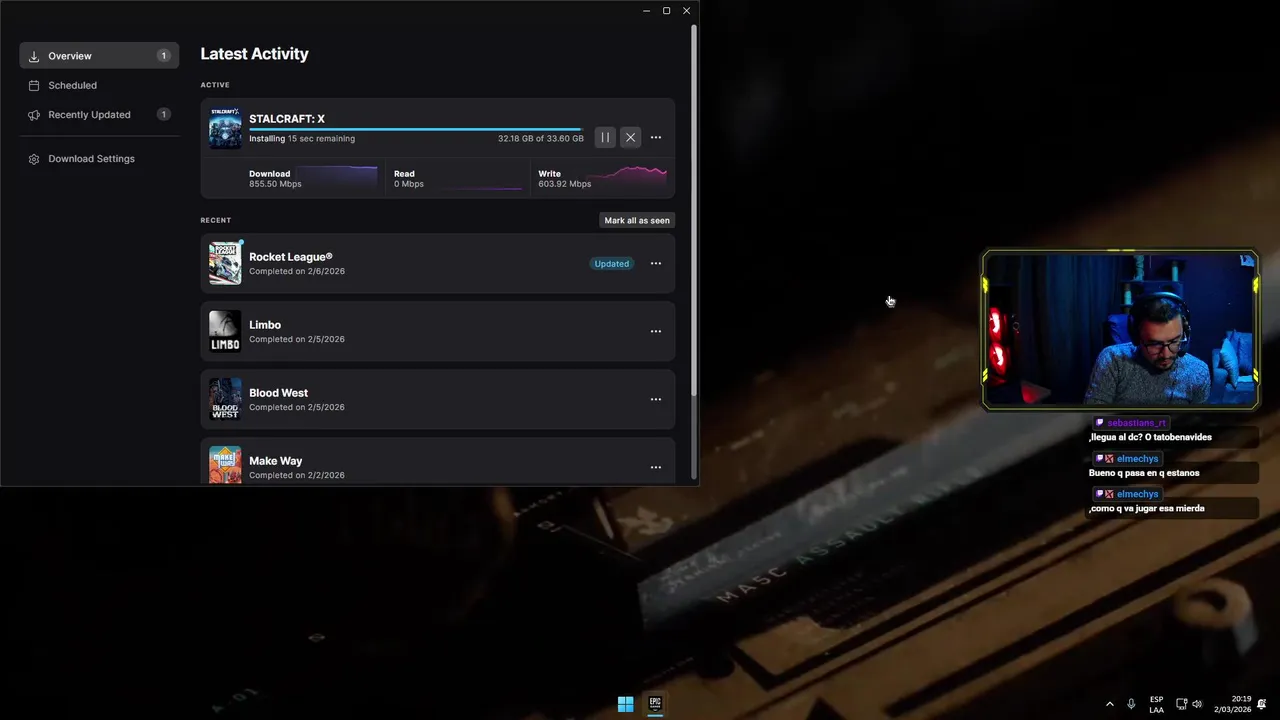This screenshot has height=720, width=1280.
Task: Click the Recently Updated megaphone icon
Action: [x=34, y=115]
